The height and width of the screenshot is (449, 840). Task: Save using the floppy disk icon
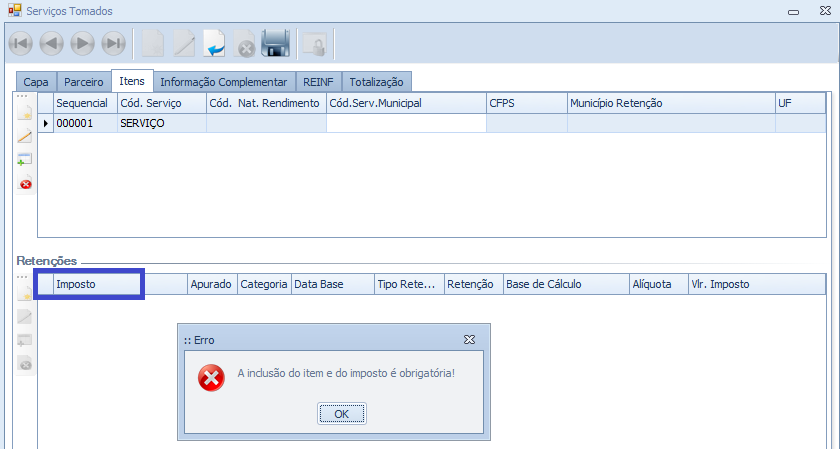coord(275,43)
